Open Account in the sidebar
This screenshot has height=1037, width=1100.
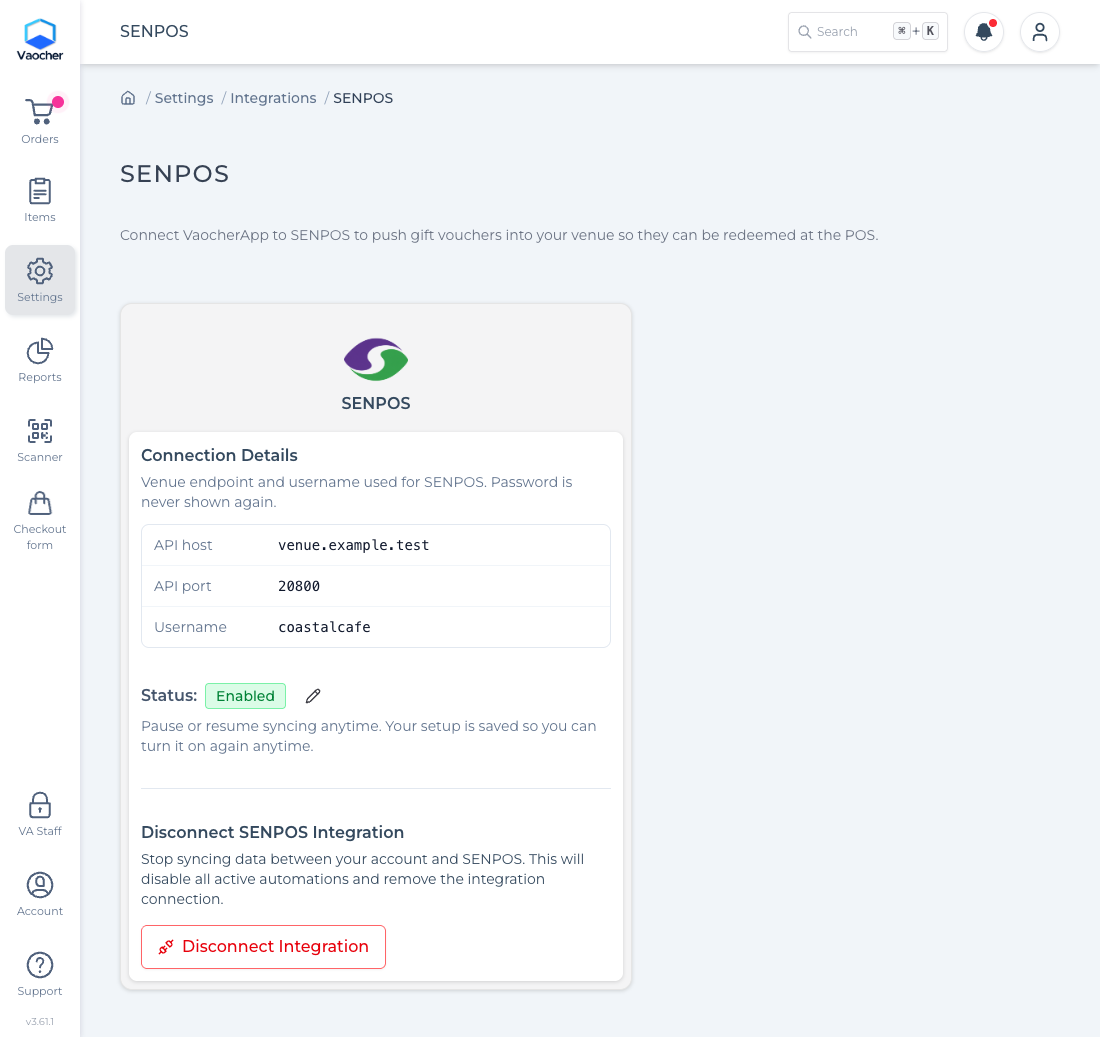[40, 895]
